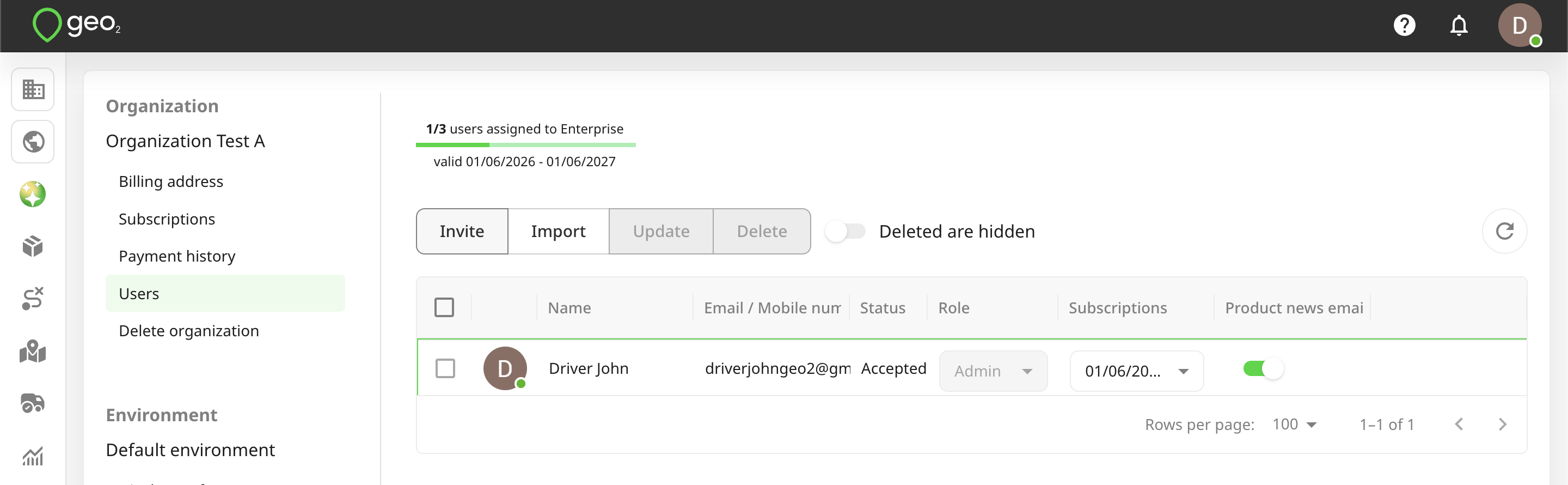Click the Update button
The image size is (1568, 485).
(661, 232)
